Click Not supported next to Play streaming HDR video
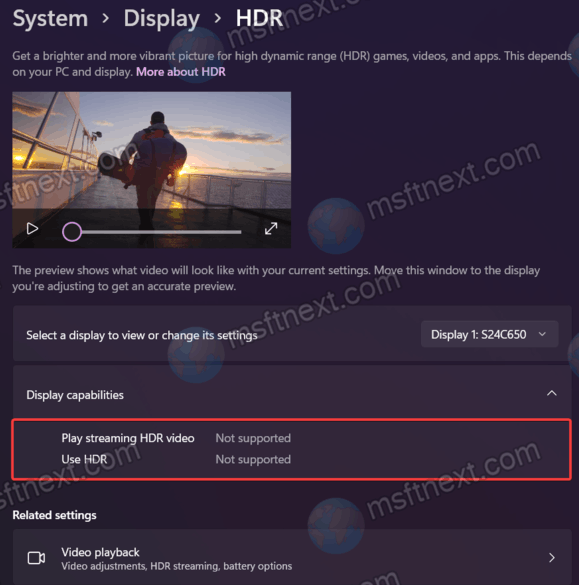Viewport: 579px width, 585px height. [x=253, y=438]
